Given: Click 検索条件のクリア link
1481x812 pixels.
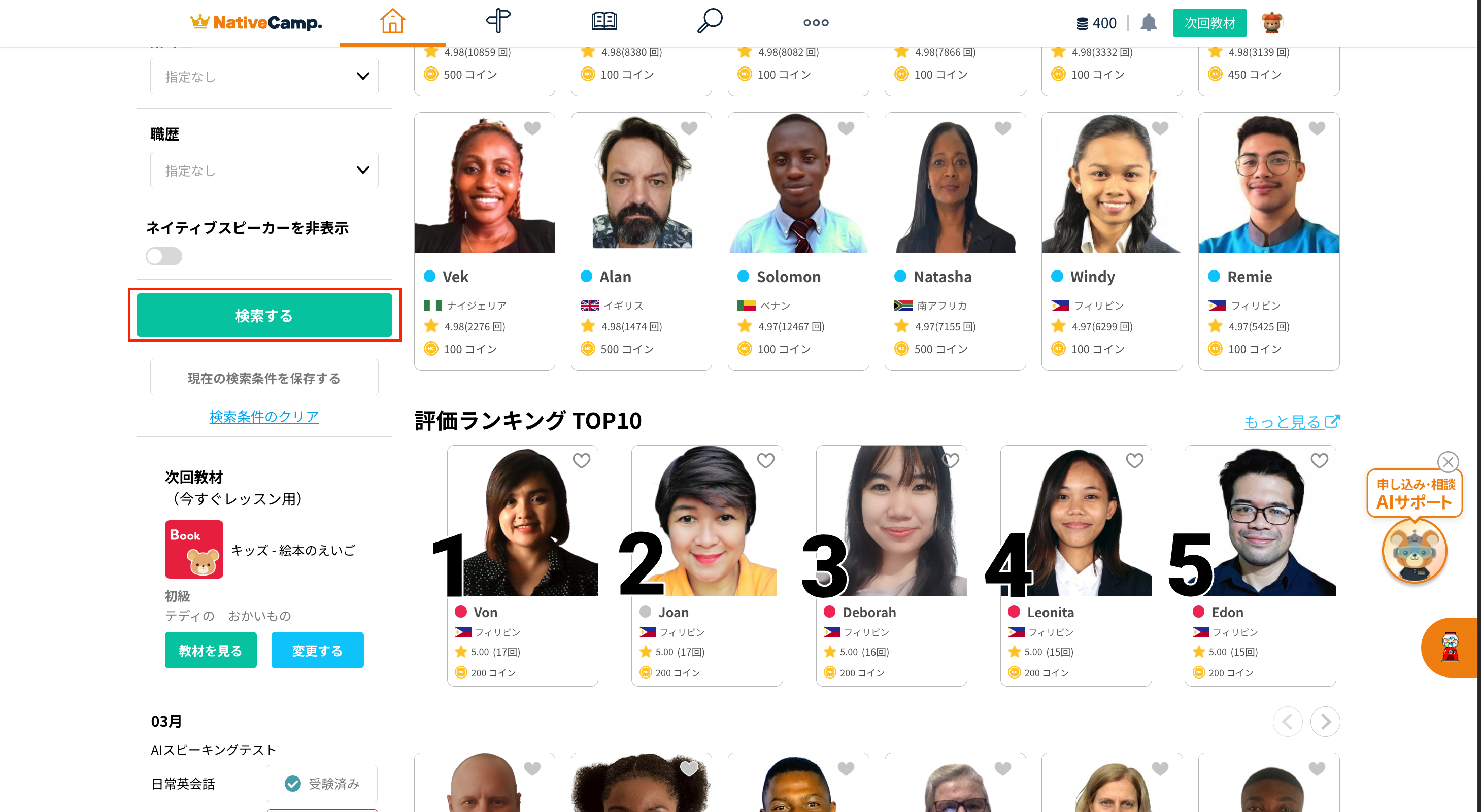Looking at the screenshot, I should pyautogui.click(x=264, y=416).
